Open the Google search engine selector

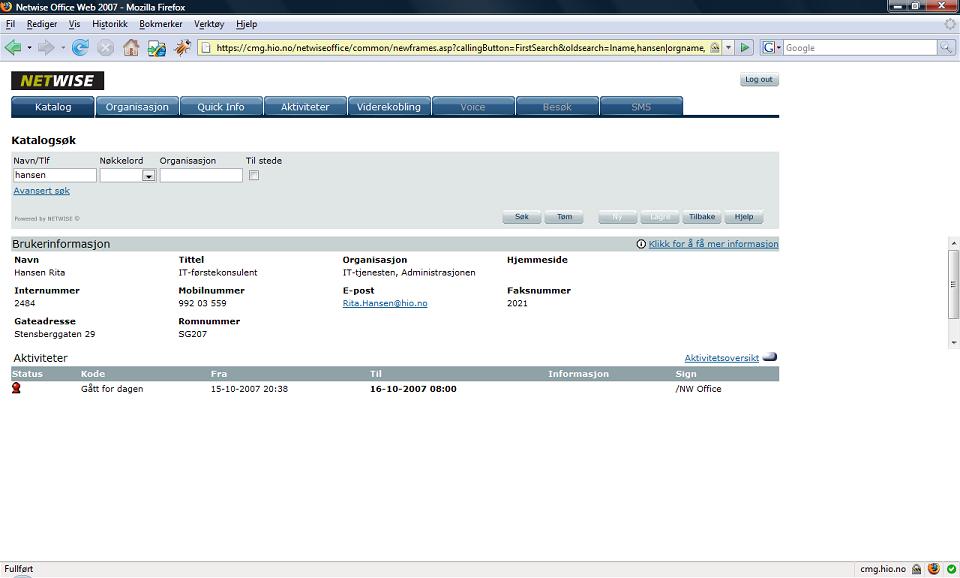tap(771, 48)
